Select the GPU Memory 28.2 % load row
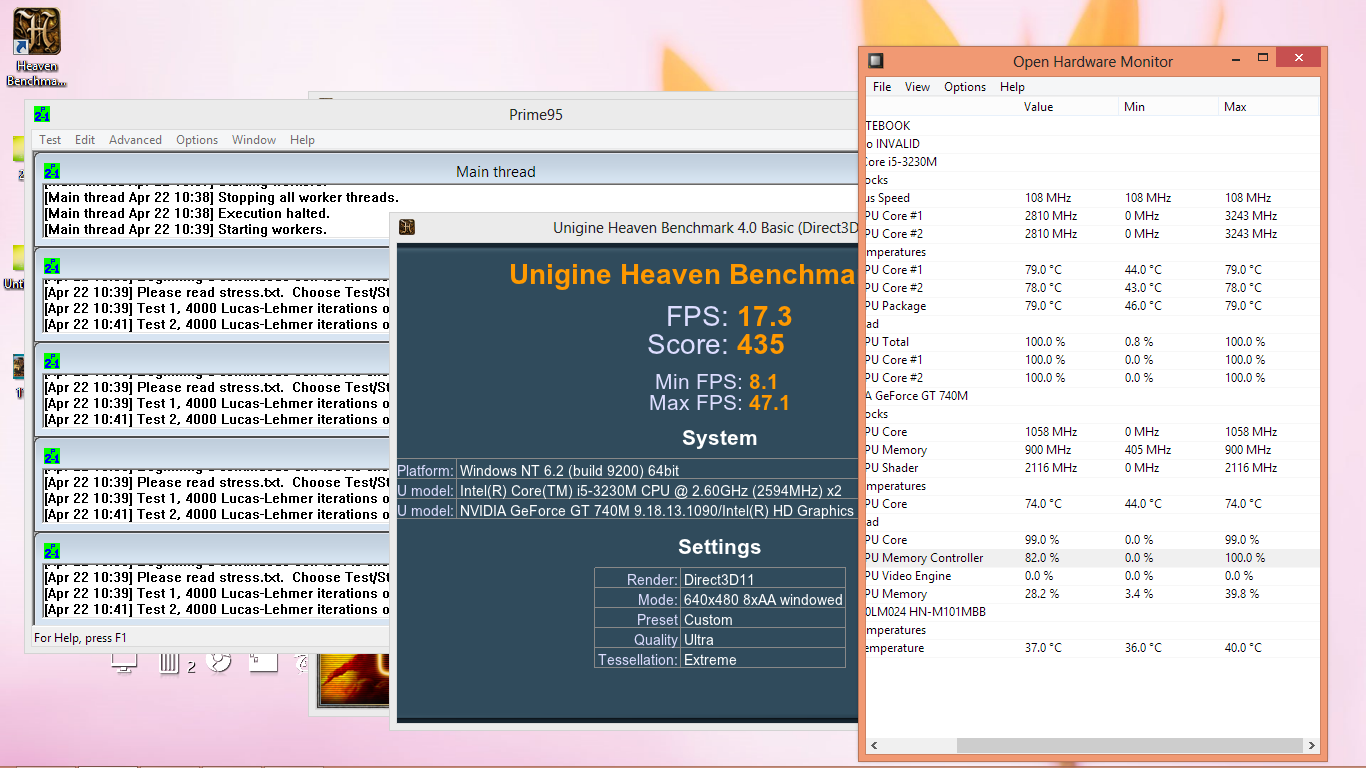 coord(1092,594)
